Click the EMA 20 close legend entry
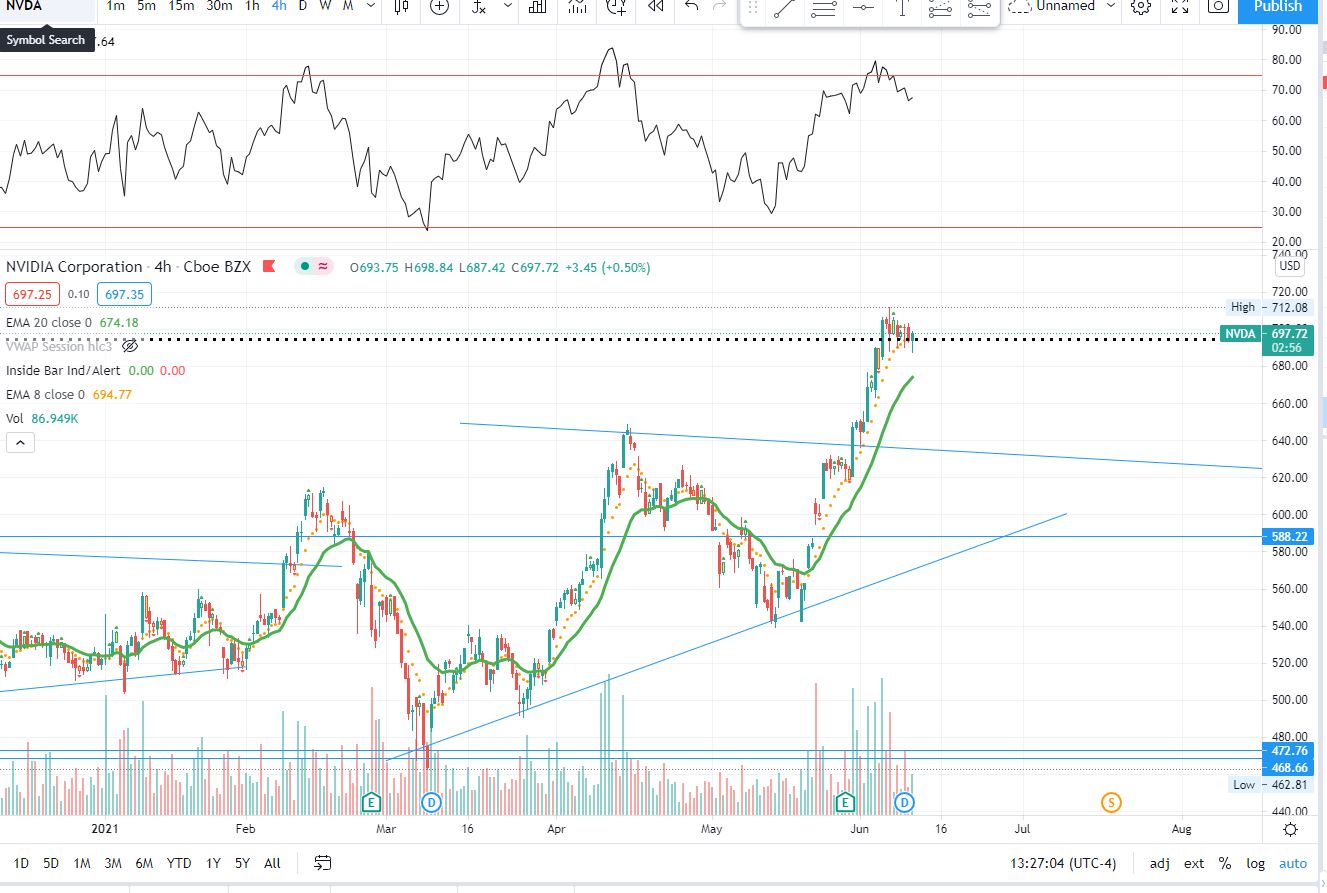1327x893 pixels. [x=72, y=322]
